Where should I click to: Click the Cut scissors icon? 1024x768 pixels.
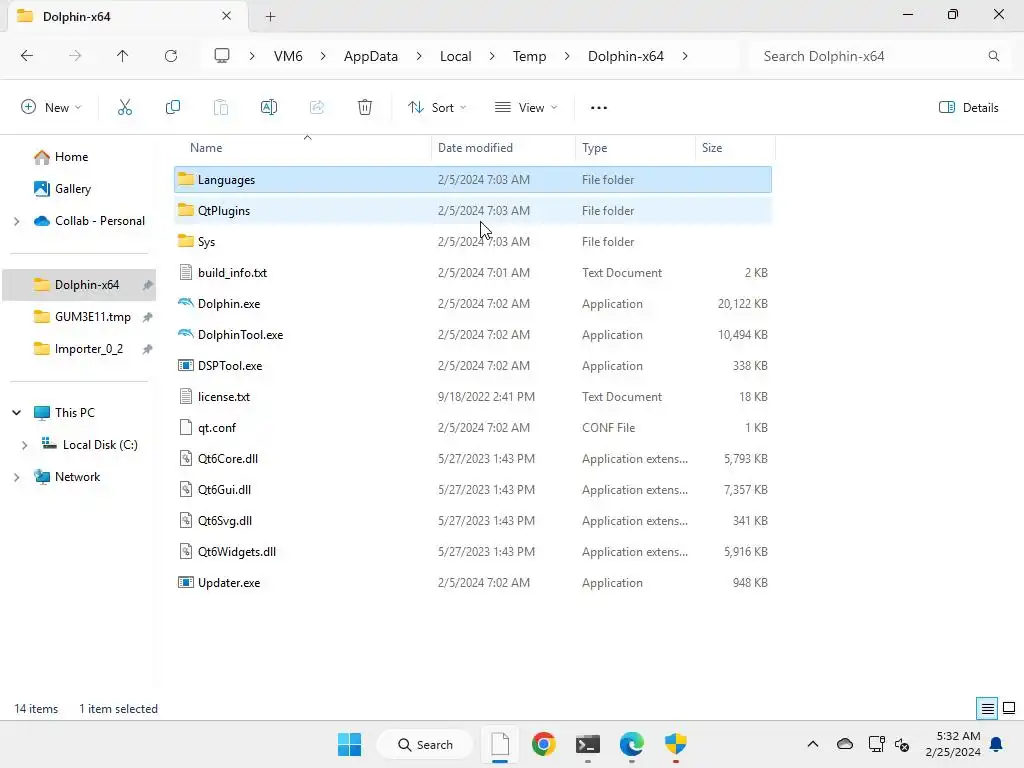point(125,108)
